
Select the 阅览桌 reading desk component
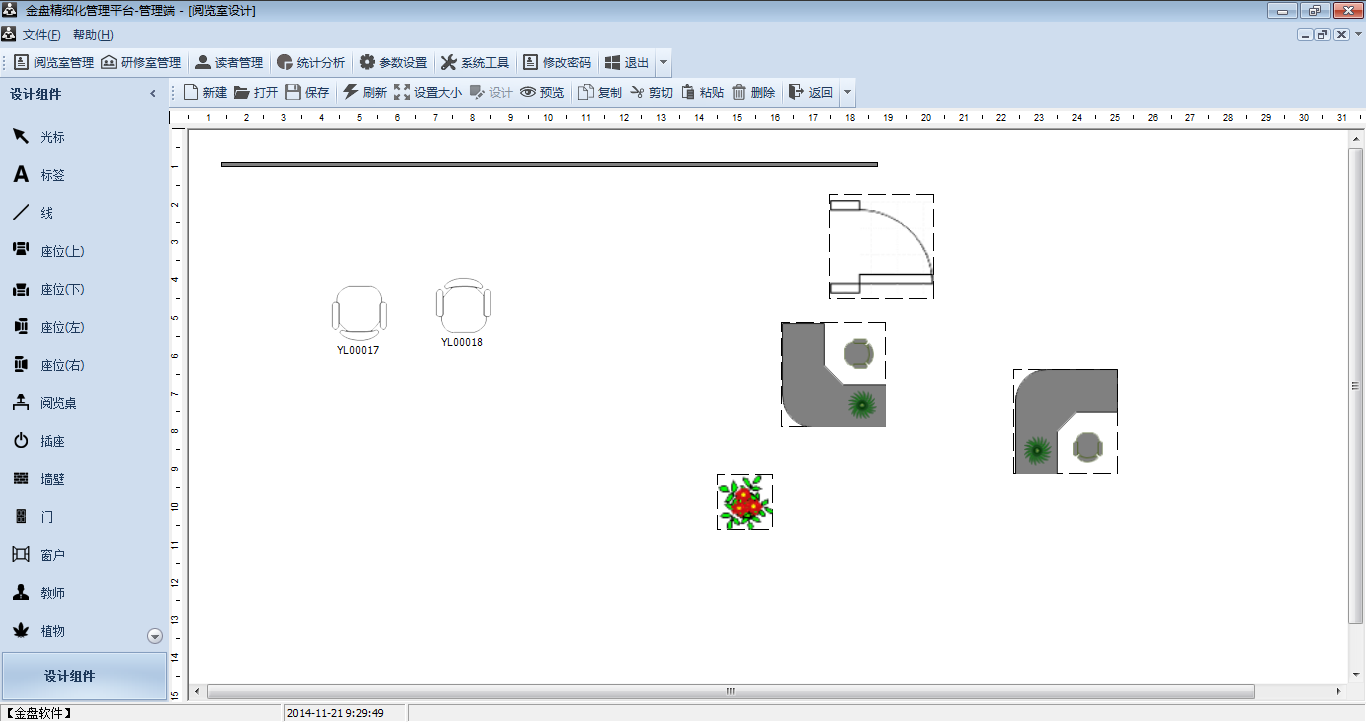pyautogui.click(x=45, y=403)
